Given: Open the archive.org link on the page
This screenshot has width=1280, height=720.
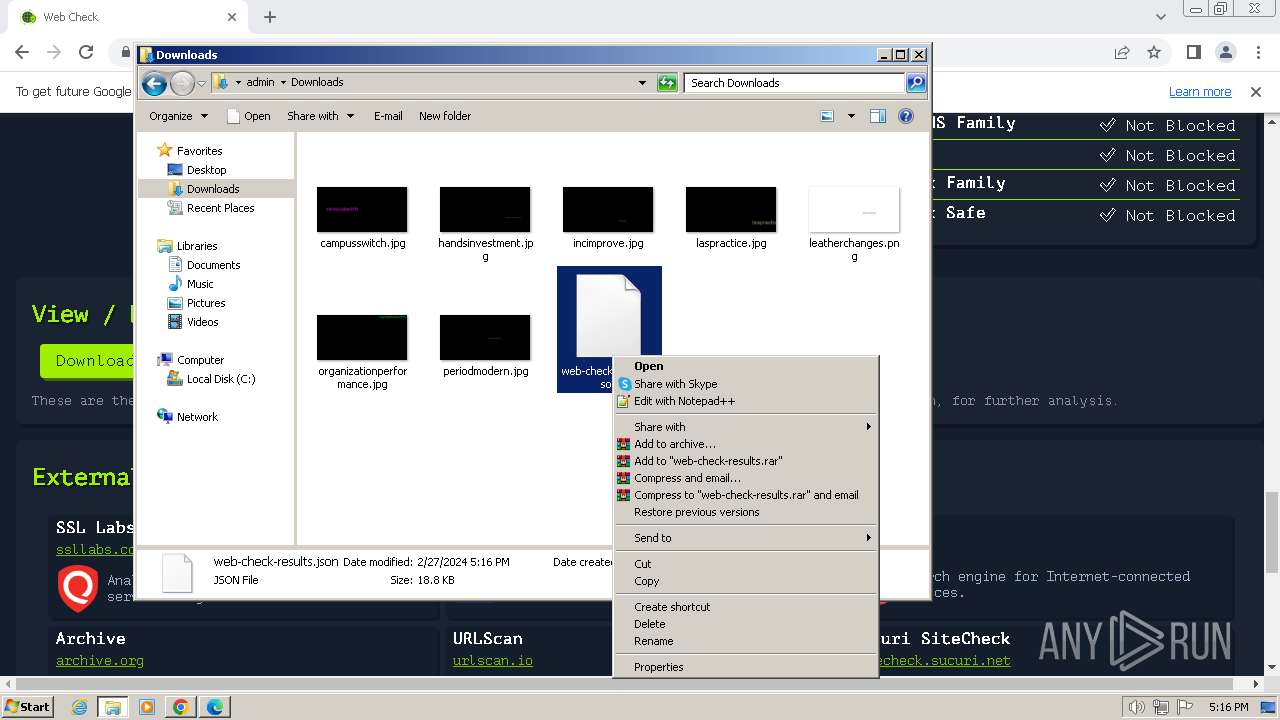Looking at the screenshot, I should [100, 661].
